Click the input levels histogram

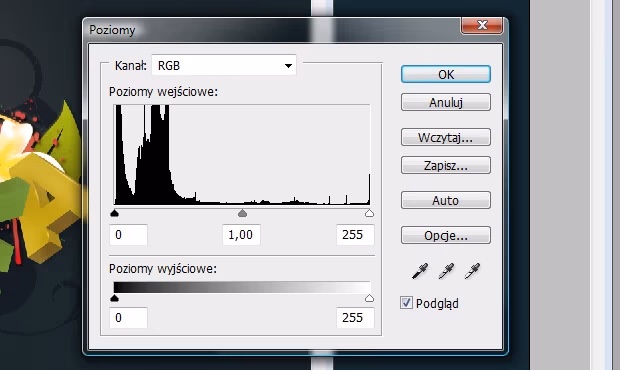pyautogui.click(x=242, y=155)
